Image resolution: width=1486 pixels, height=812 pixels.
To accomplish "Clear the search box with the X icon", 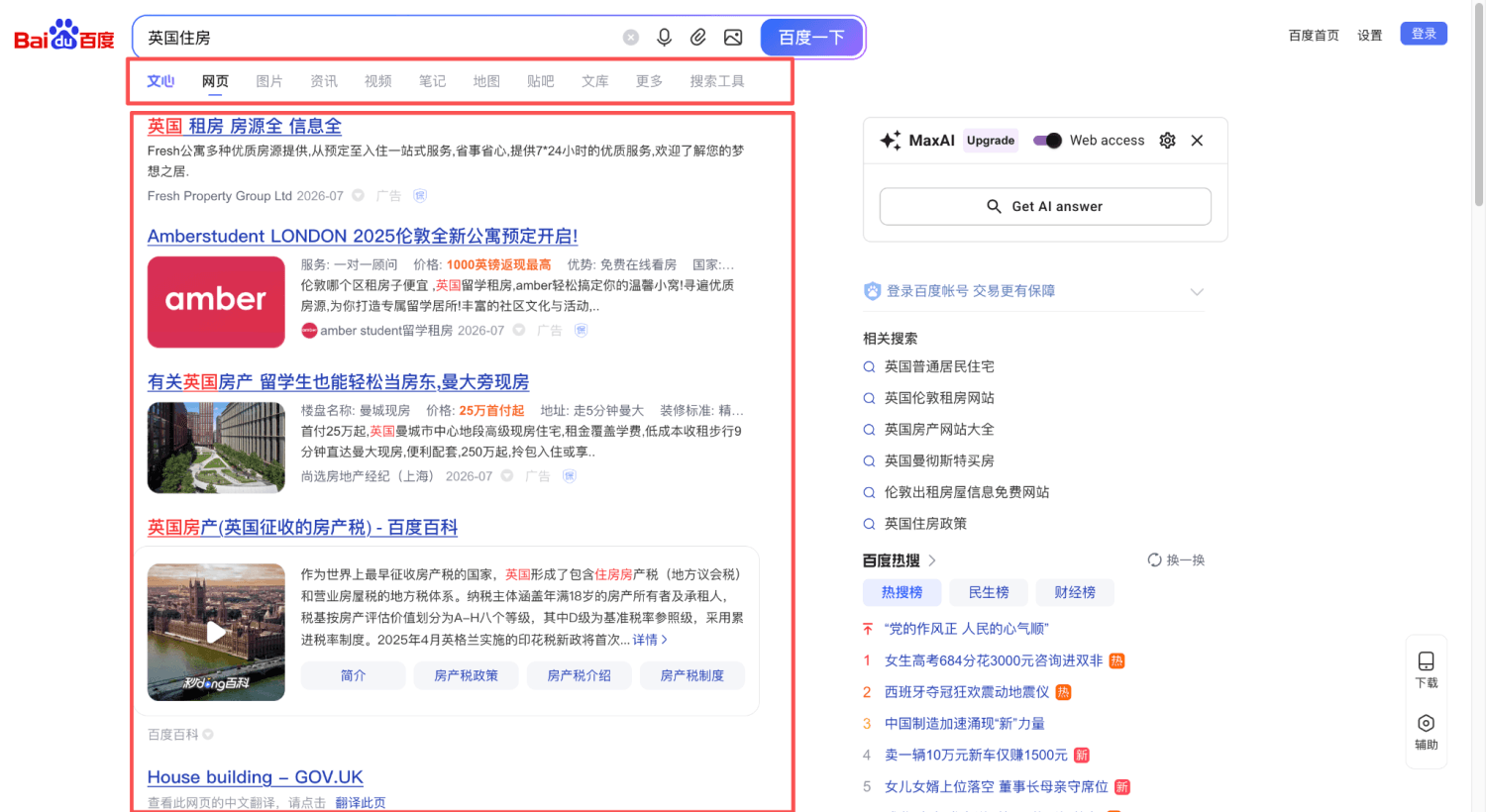I will pos(631,38).
